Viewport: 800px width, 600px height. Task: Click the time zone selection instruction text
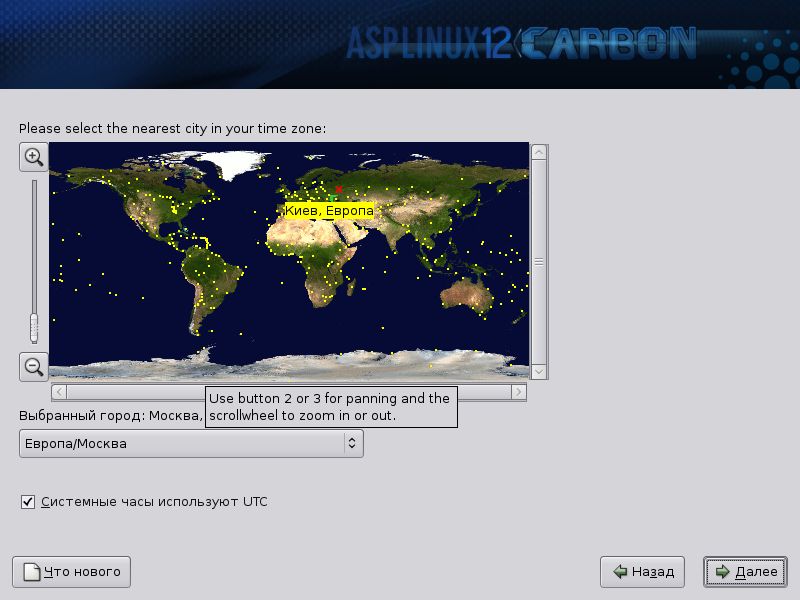[x=172, y=129]
